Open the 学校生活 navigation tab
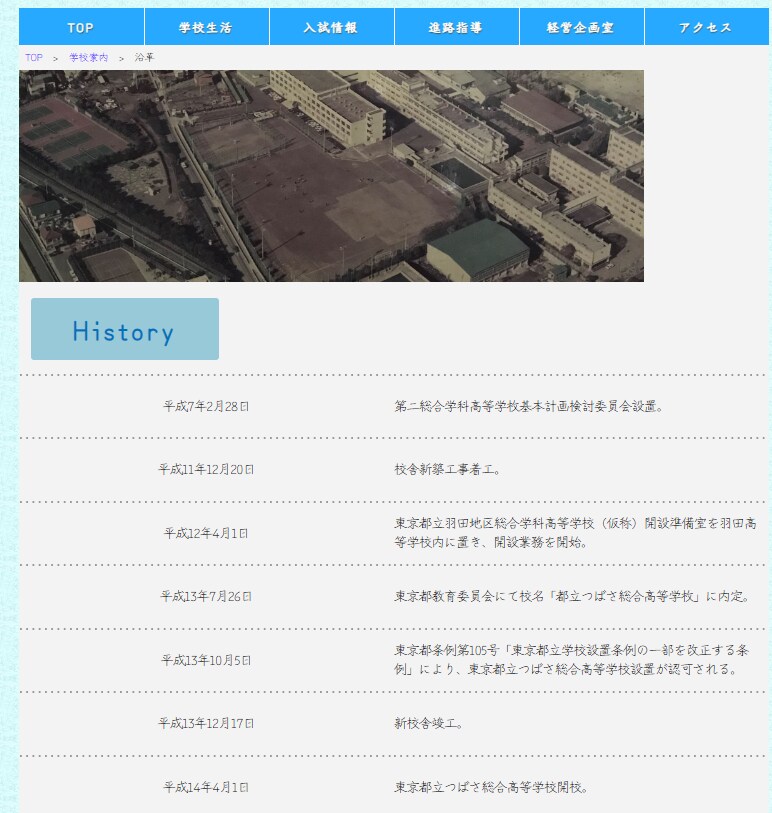This screenshot has height=813, width=772. [x=207, y=27]
